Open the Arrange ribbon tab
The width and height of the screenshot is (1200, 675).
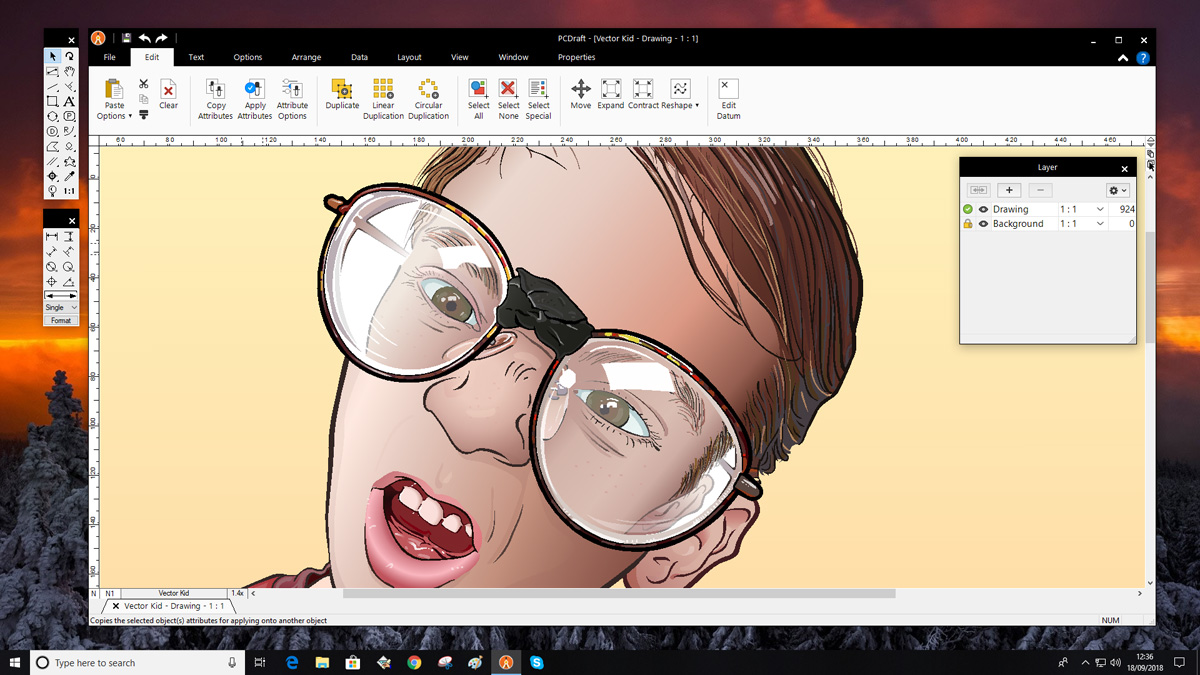306,58
